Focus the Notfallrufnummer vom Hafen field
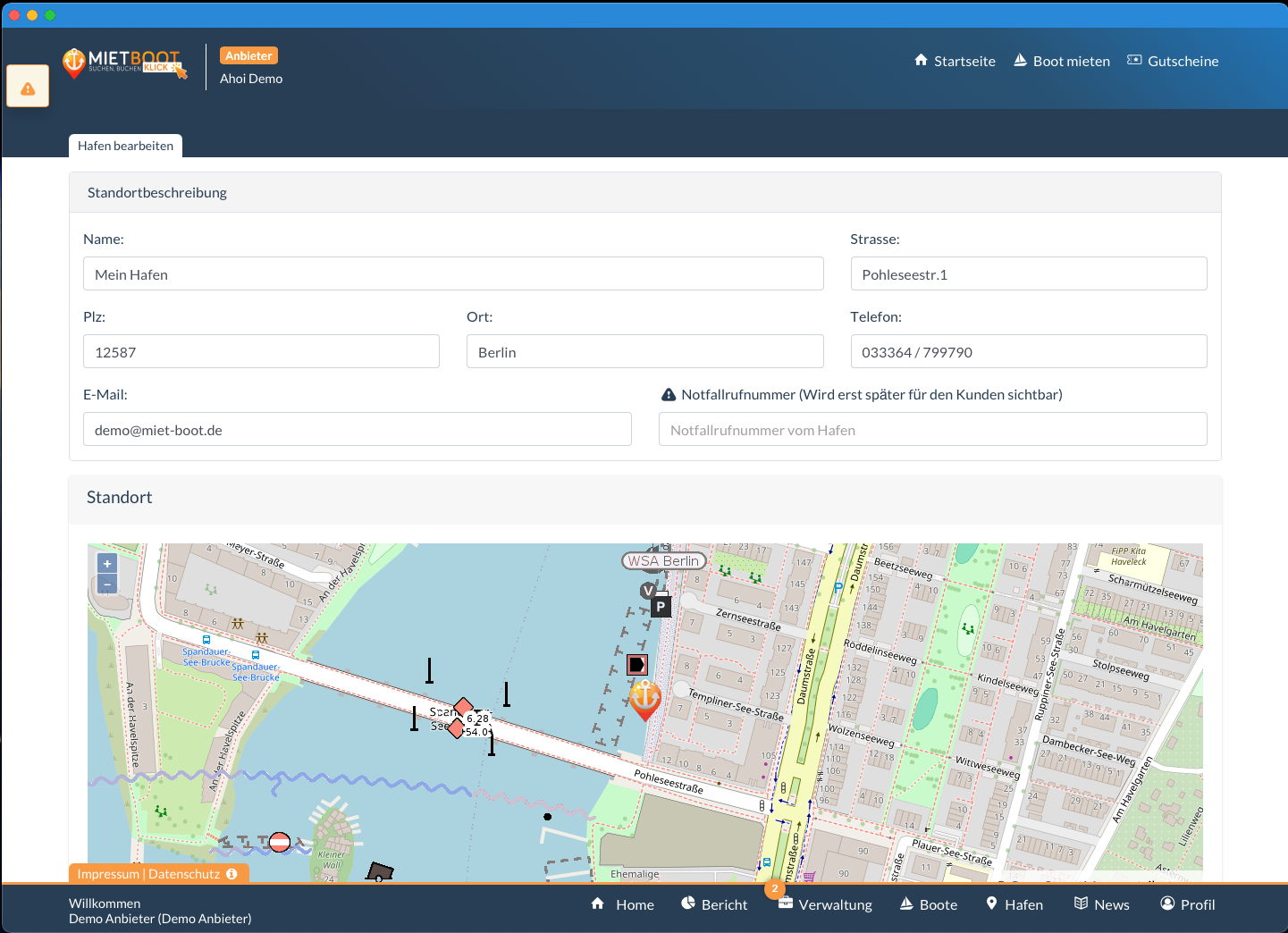This screenshot has width=1288, height=933. click(x=932, y=429)
